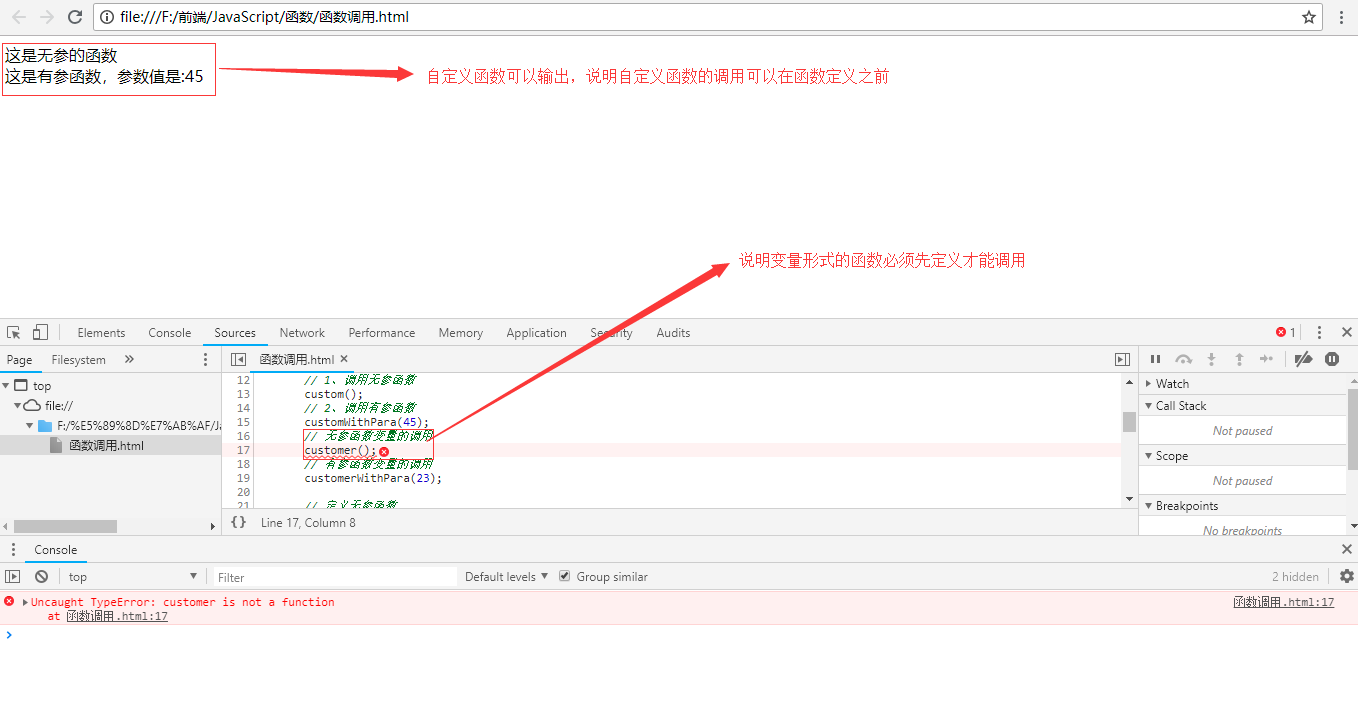Click the step over function icon

click(x=1183, y=359)
